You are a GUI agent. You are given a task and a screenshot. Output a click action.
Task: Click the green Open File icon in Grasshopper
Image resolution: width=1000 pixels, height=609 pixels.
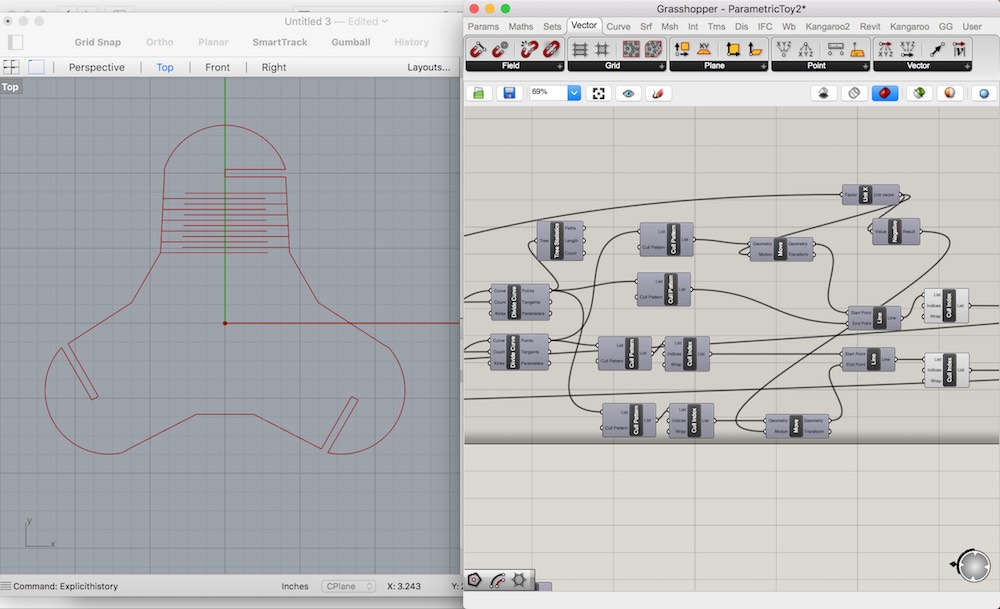tap(478, 93)
